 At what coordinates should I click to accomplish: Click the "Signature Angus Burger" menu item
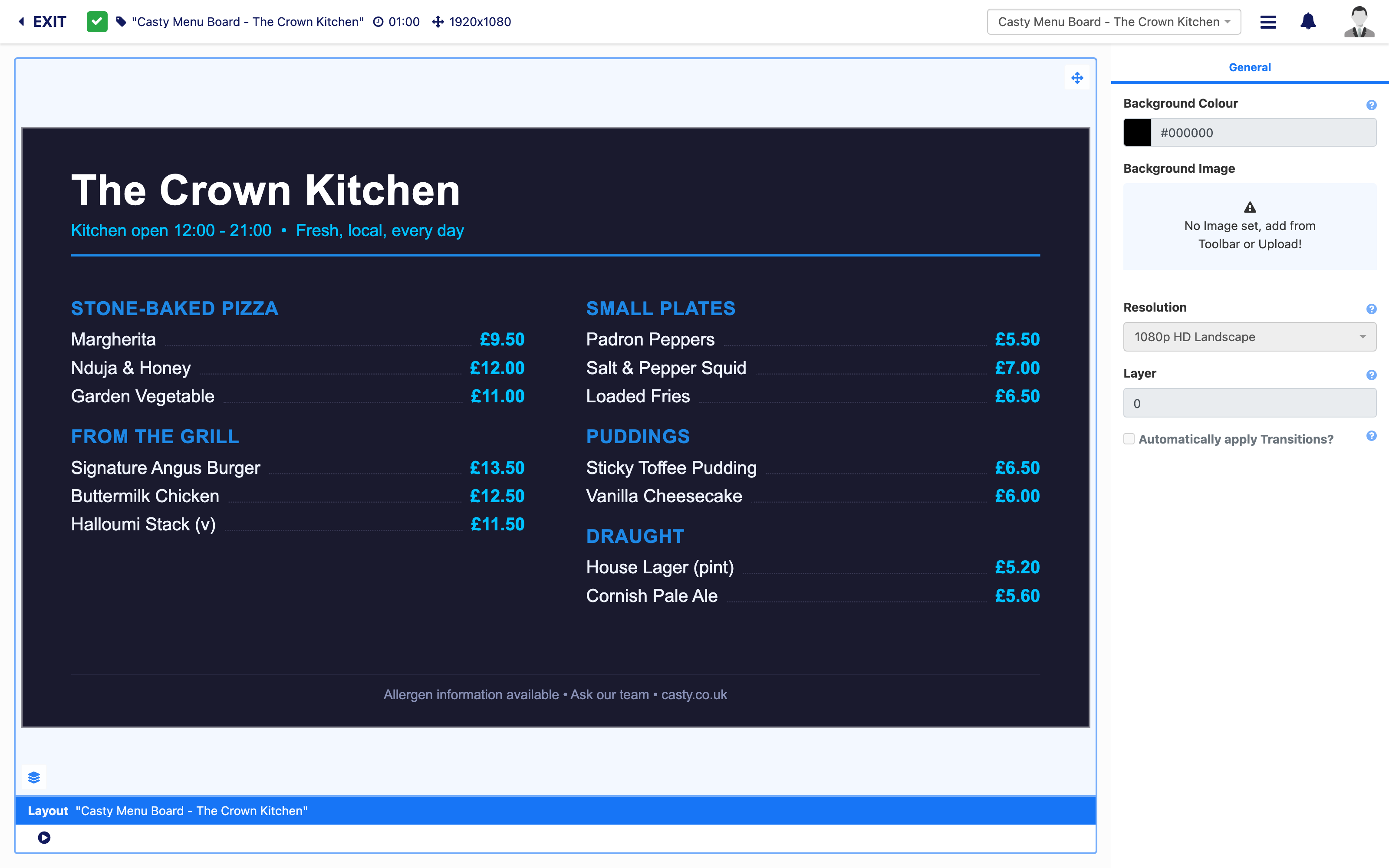coord(165,468)
